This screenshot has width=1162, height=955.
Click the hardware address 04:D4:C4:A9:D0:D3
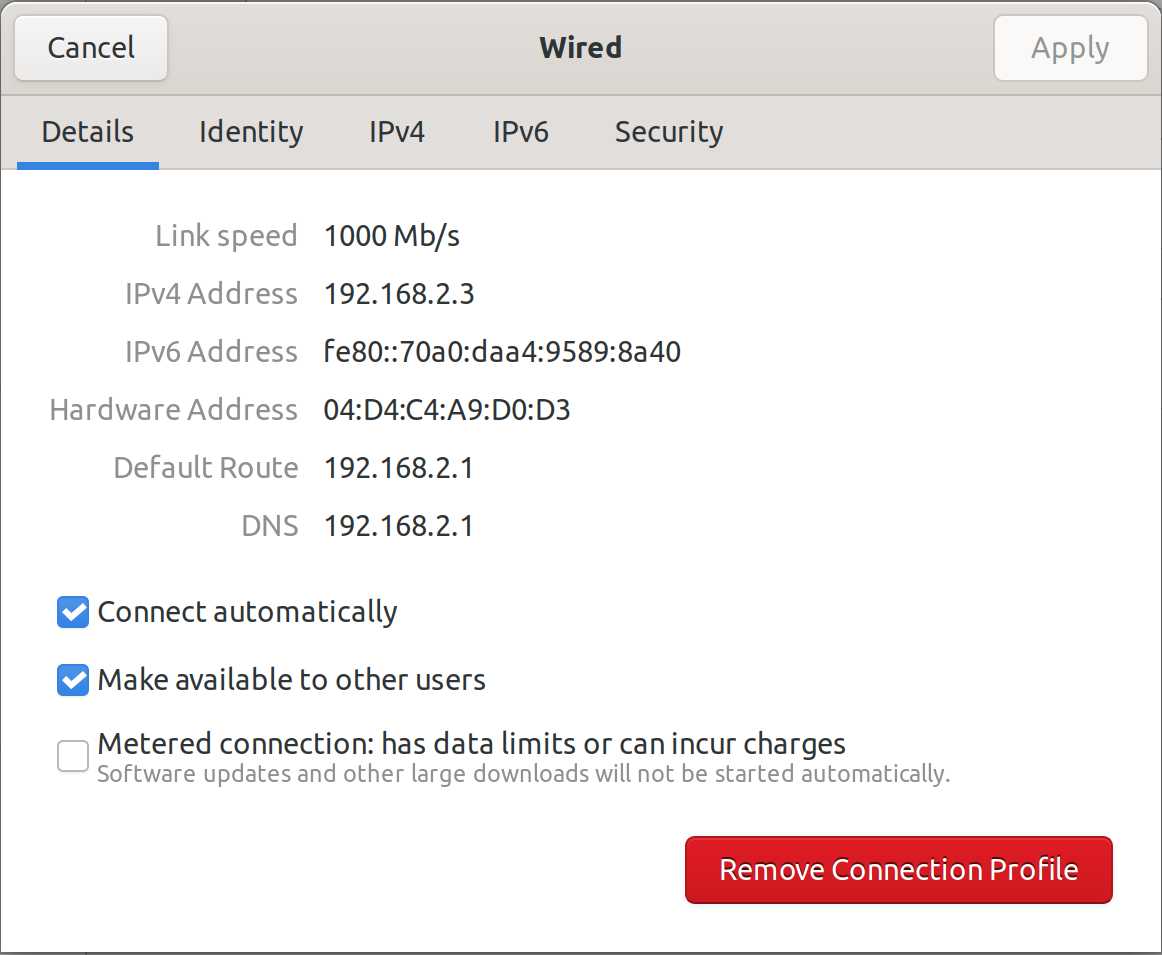coord(447,410)
